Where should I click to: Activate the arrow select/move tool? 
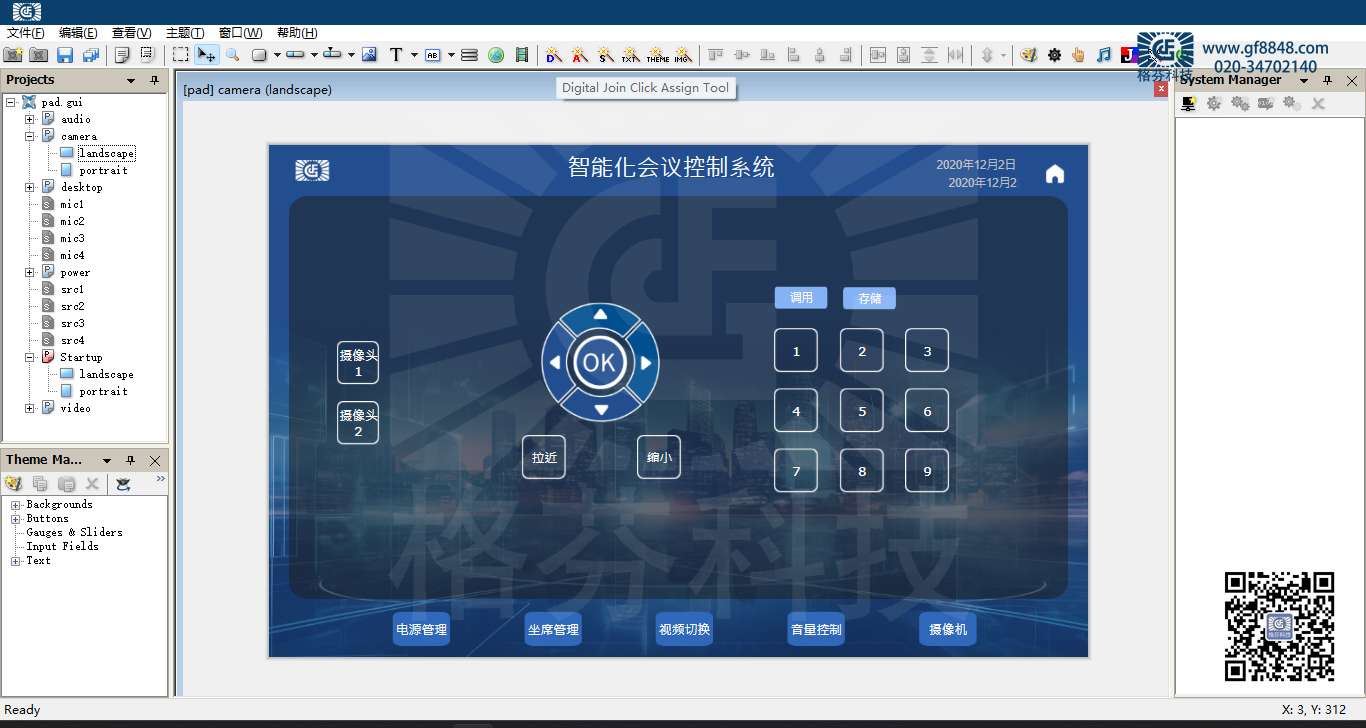[x=206, y=55]
